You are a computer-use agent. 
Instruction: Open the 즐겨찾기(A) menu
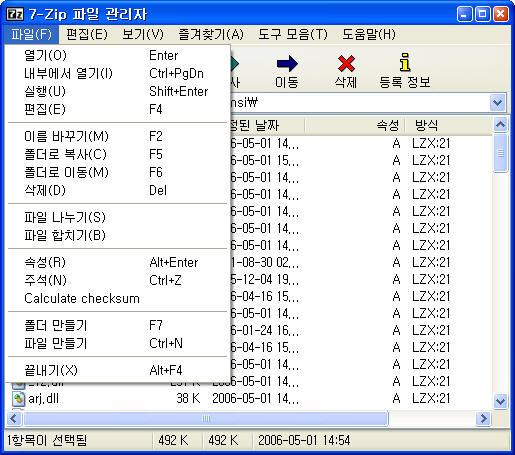pyautogui.click(x=211, y=34)
